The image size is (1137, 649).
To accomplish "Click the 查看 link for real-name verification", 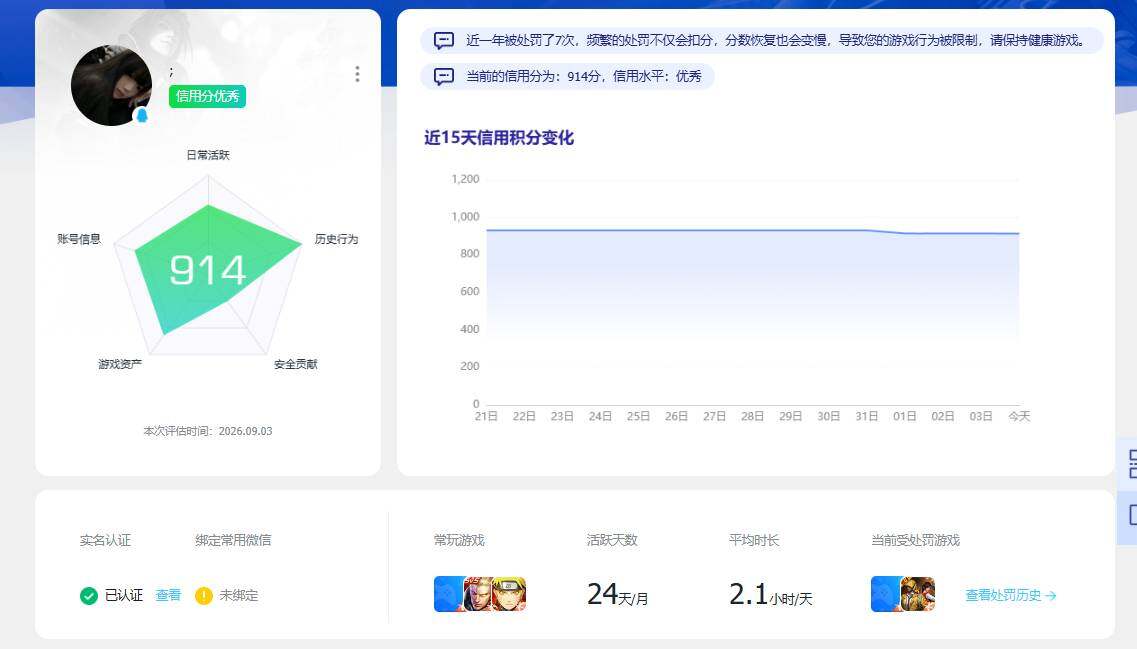I will click(168, 595).
